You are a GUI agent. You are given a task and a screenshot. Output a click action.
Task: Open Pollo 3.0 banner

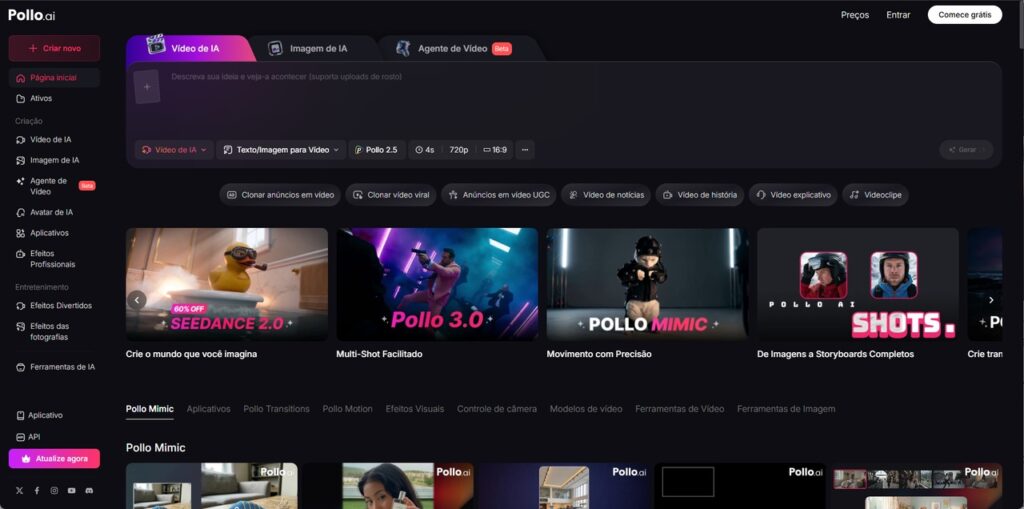(x=438, y=284)
